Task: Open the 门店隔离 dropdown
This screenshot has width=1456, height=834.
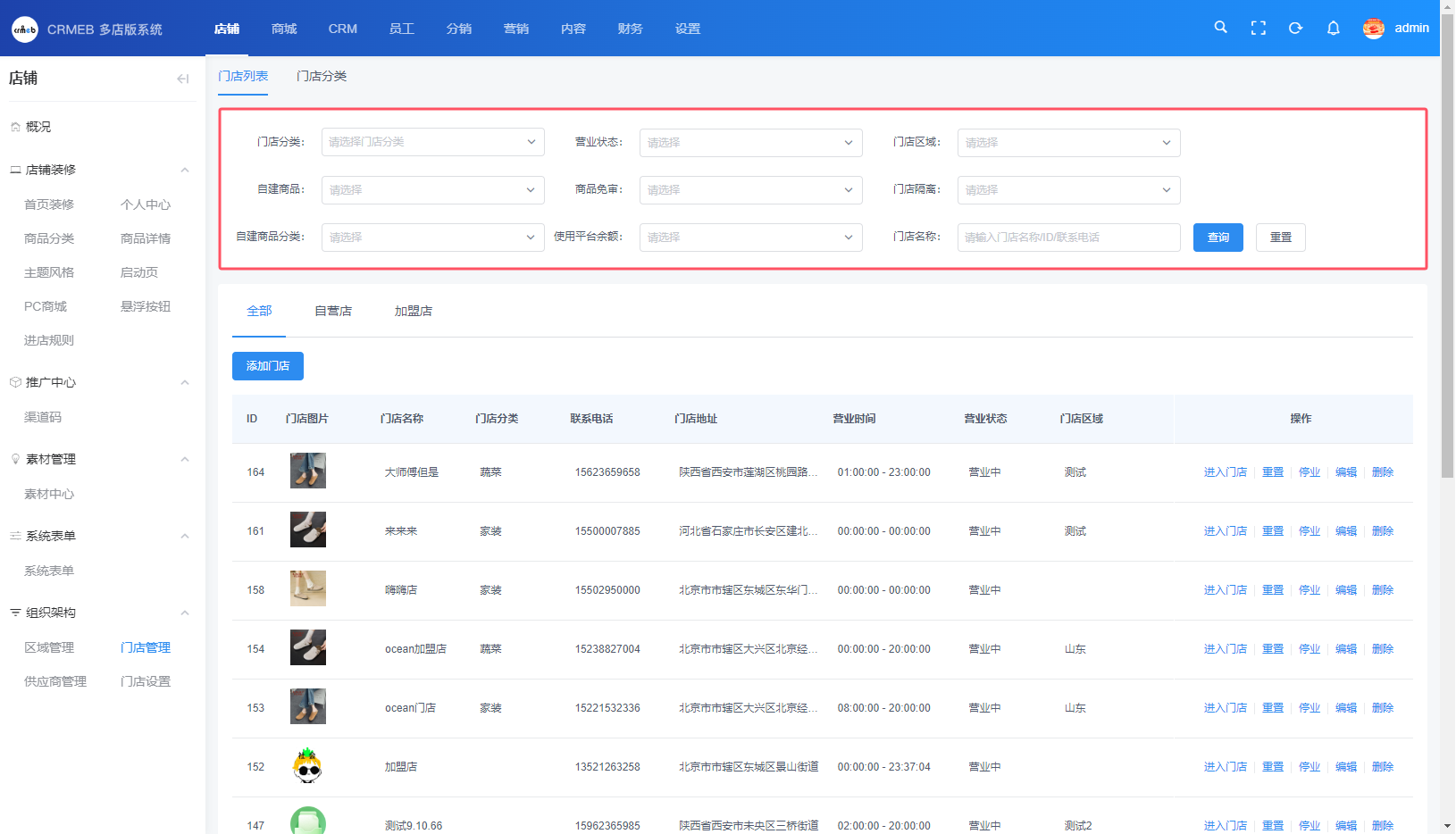Action: coord(1069,190)
